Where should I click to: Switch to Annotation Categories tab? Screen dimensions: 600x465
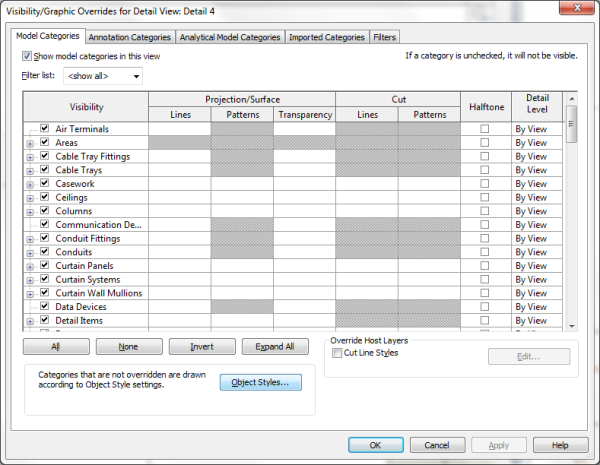click(x=130, y=37)
